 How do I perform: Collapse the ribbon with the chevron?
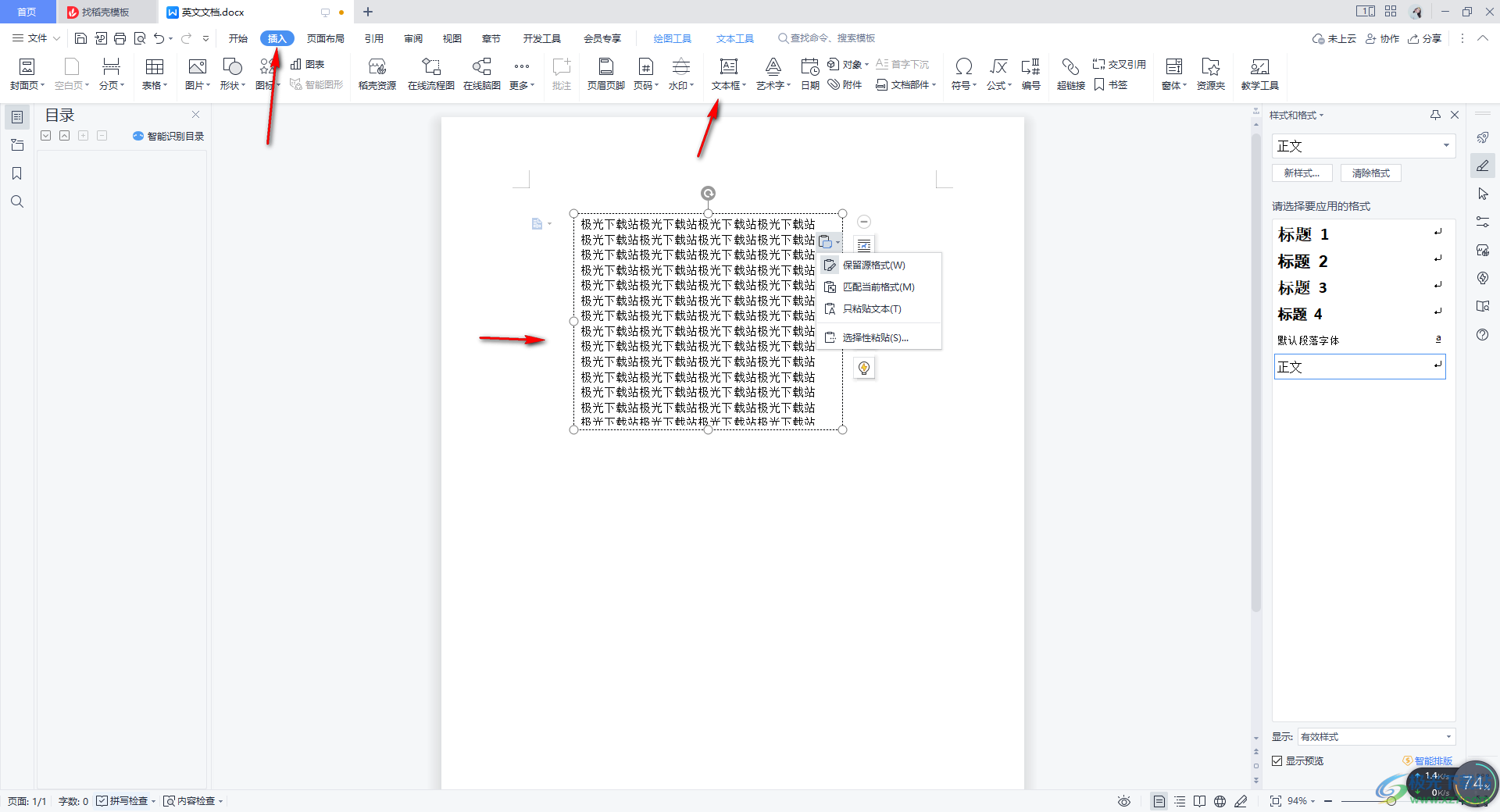(1482, 38)
